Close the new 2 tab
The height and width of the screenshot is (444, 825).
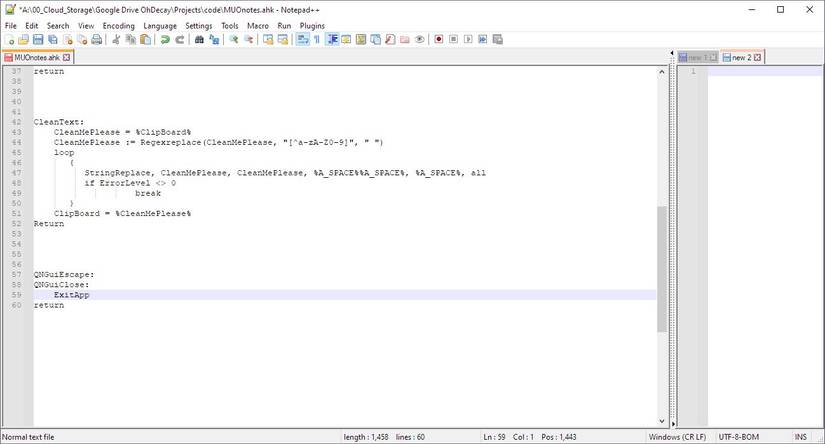[x=758, y=57]
